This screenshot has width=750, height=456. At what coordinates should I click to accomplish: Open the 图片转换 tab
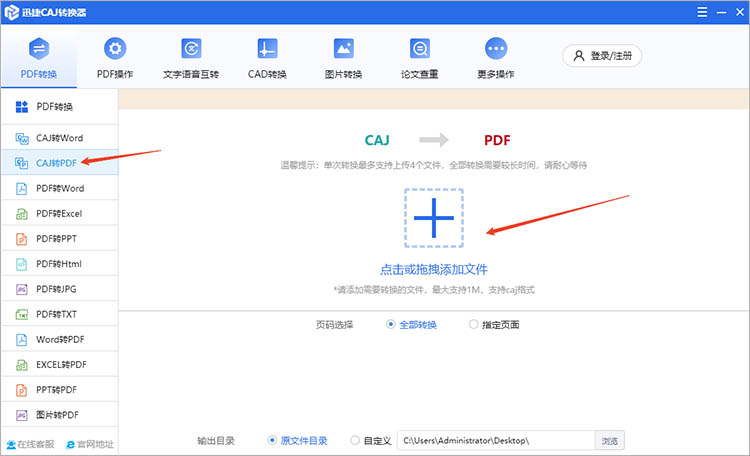(x=343, y=58)
